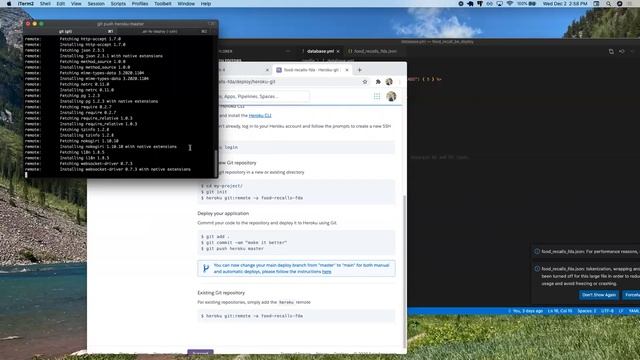640x360 pixels.
Task: Change the LF line ending in status bar
Action: (x=621, y=311)
